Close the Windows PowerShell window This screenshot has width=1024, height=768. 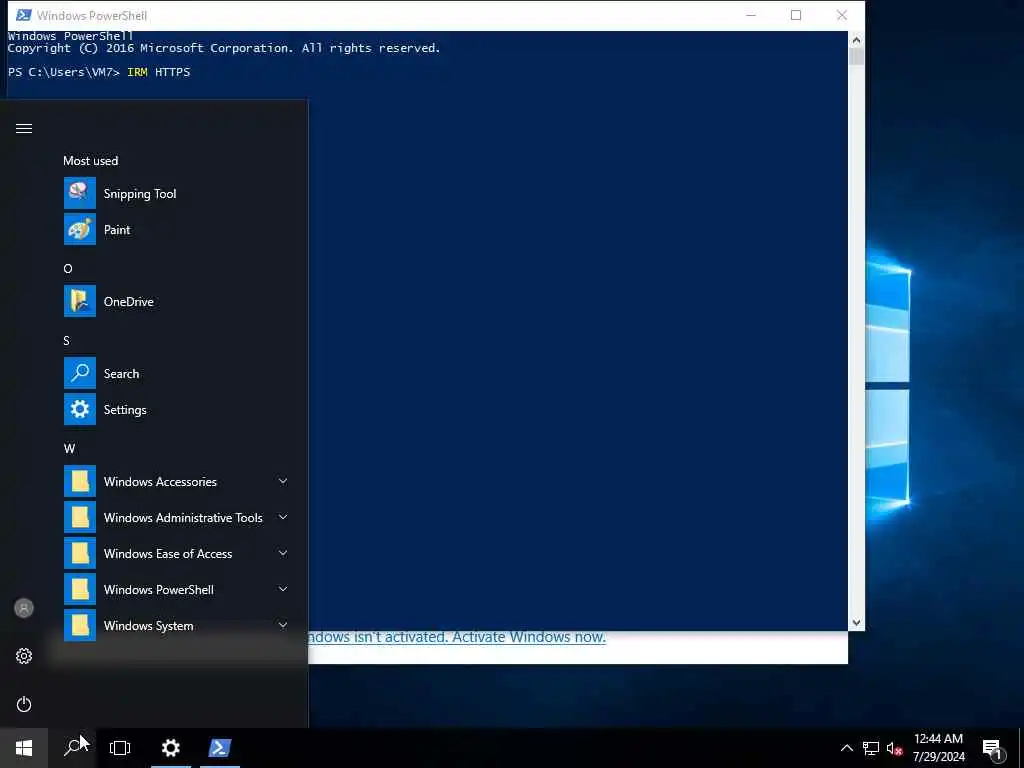tap(842, 15)
